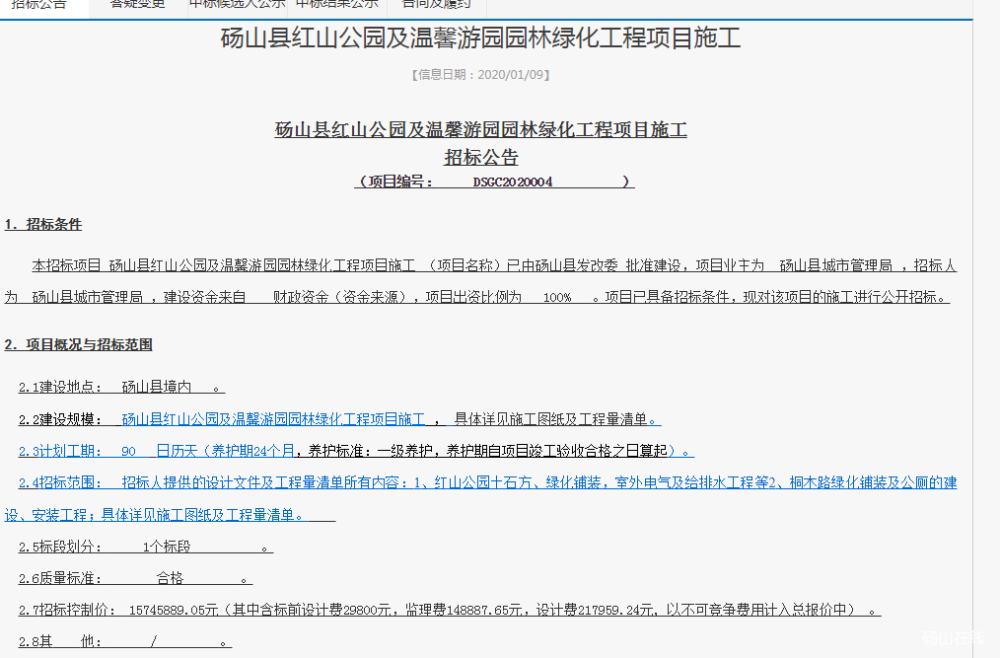Screen dimensions: 1000x658
Task: Click the heading 1. 招标条件
Action: pyautogui.click(x=43, y=224)
